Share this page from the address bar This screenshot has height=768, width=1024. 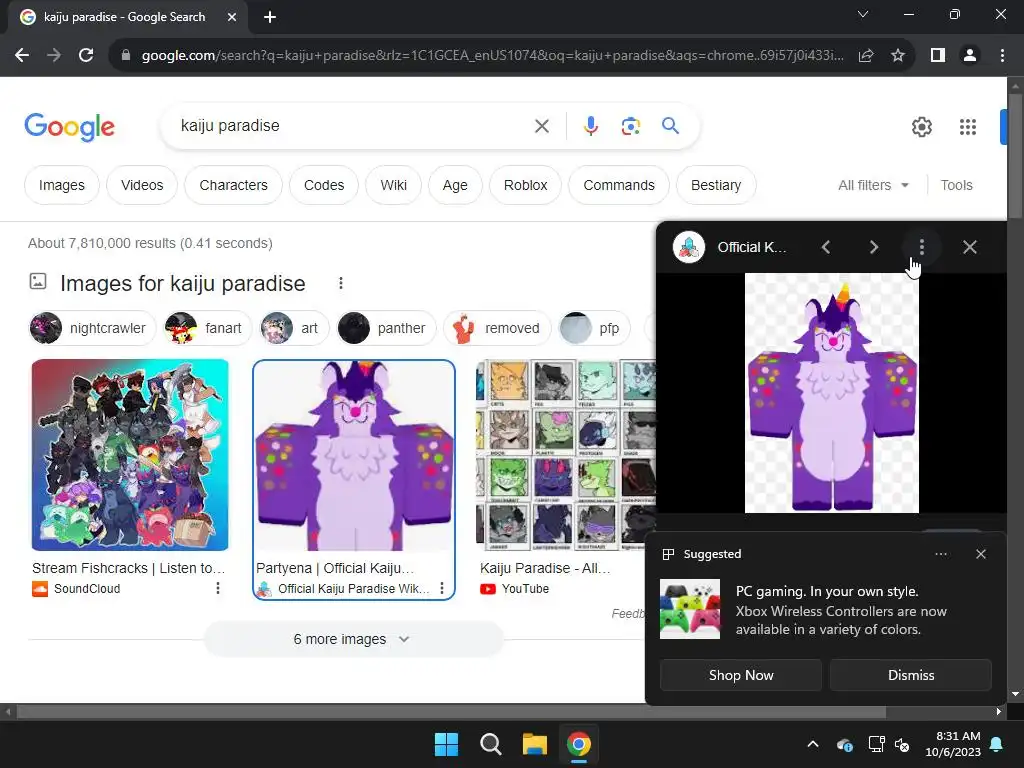(x=866, y=56)
